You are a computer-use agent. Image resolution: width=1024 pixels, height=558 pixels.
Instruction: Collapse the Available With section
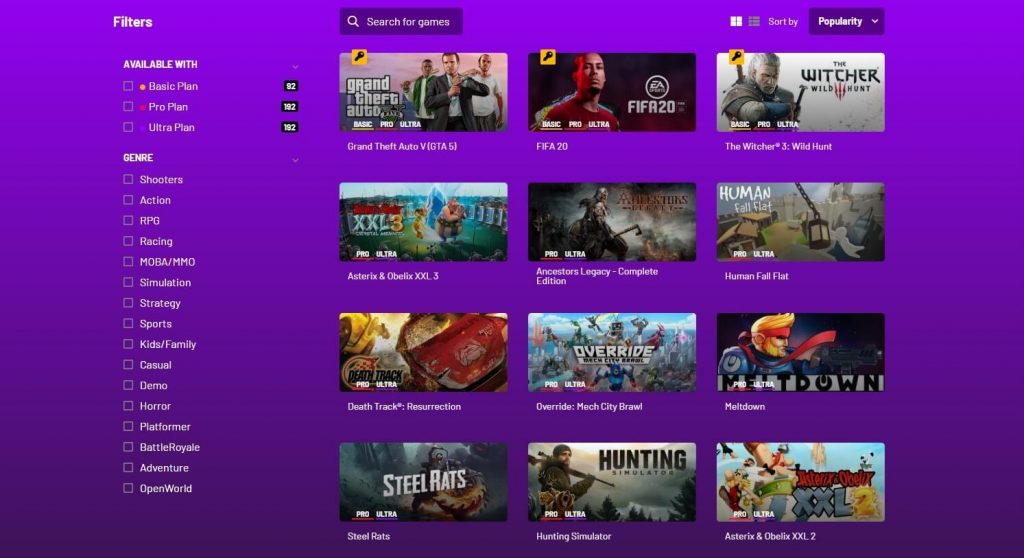click(295, 66)
